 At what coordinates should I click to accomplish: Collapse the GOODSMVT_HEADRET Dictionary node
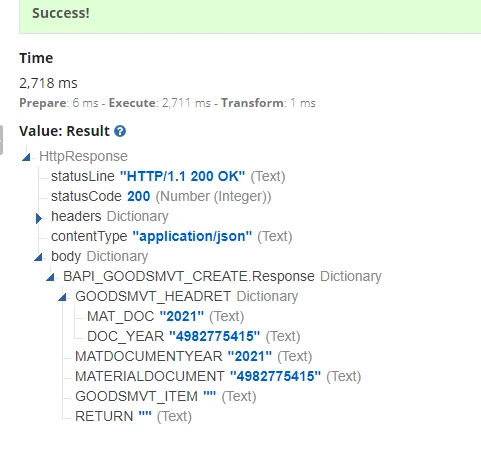(x=63, y=297)
